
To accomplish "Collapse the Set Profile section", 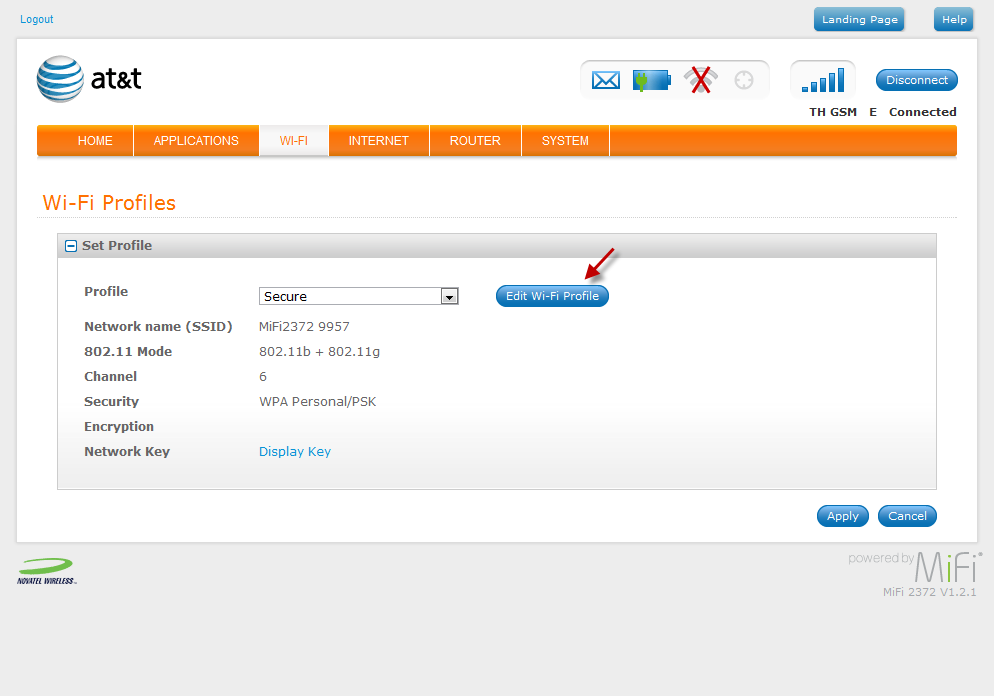I will pyautogui.click(x=71, y=246).
